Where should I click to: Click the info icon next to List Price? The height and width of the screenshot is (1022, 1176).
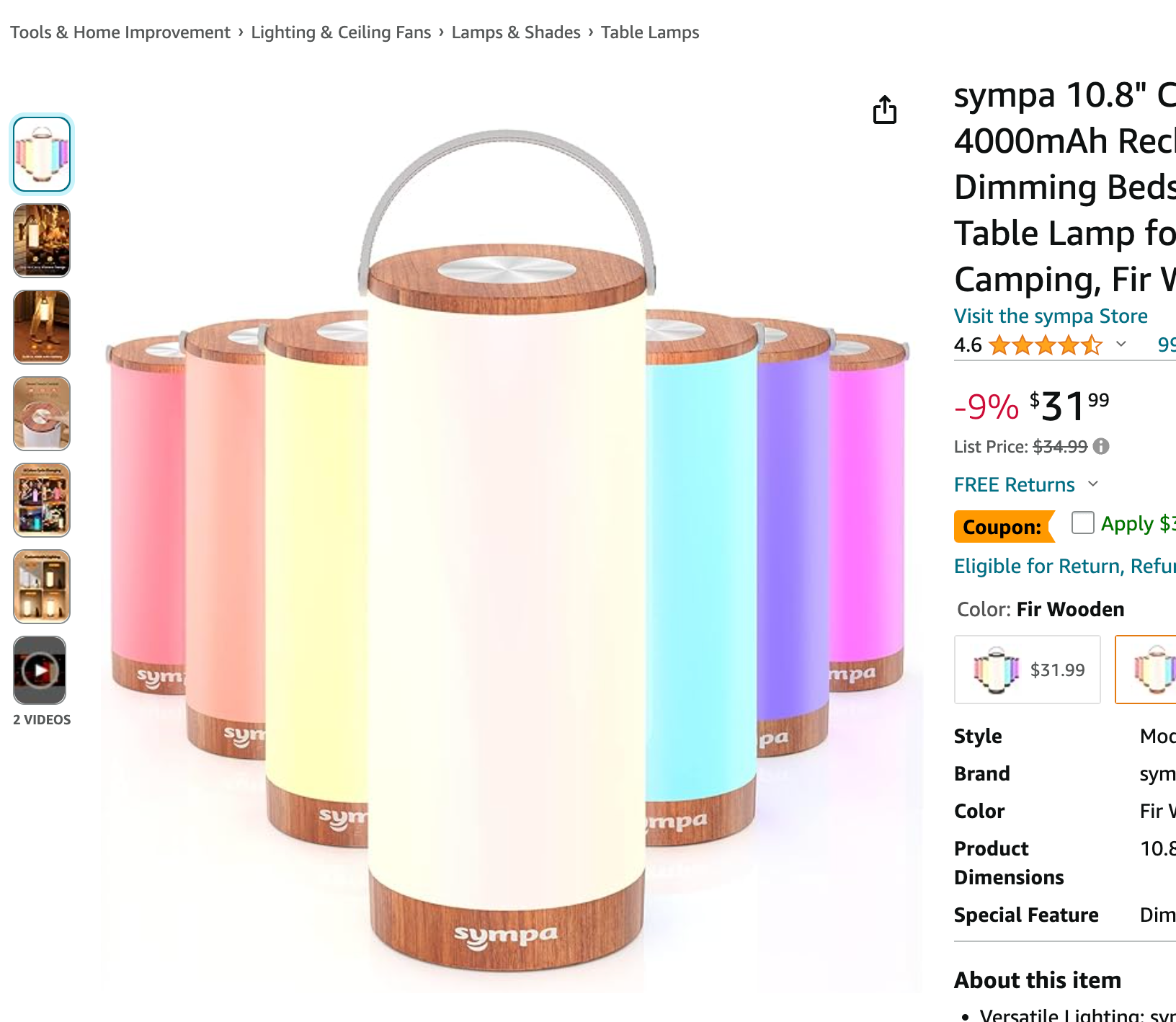pos(1101,446)
